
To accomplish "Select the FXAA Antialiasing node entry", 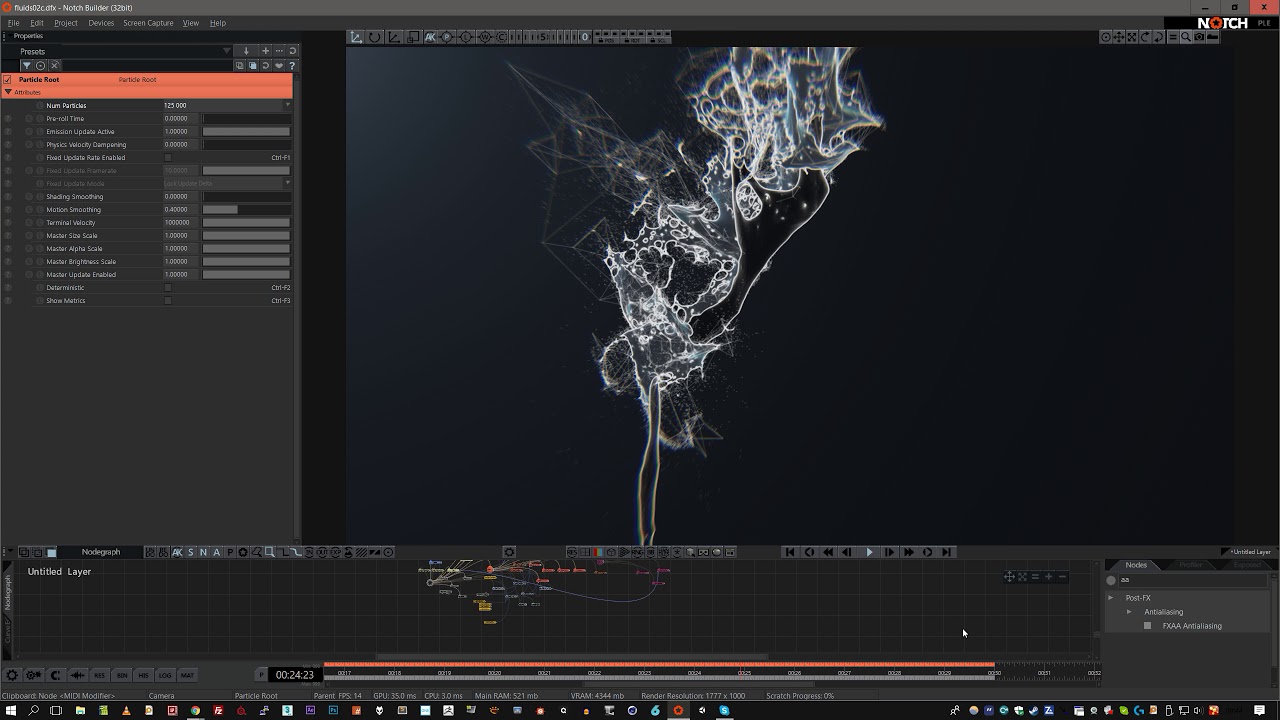I will tap(1192, 626).
